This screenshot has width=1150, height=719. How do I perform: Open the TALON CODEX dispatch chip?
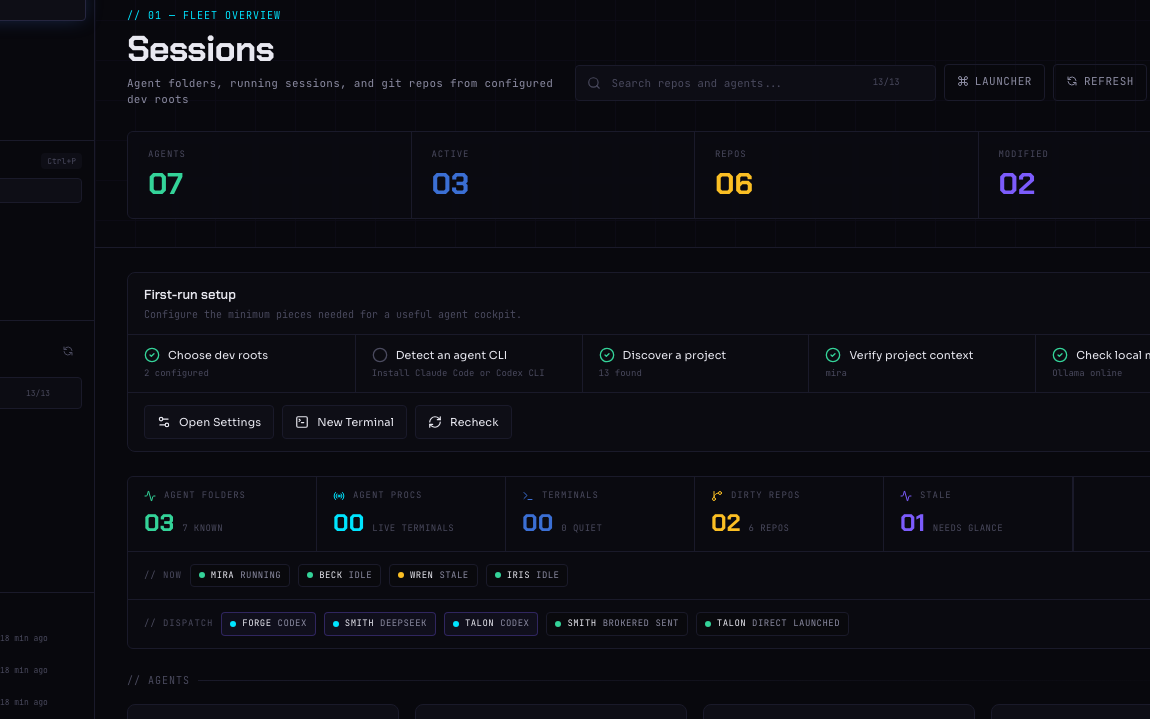pyautogui.click(x=491, y=624)
